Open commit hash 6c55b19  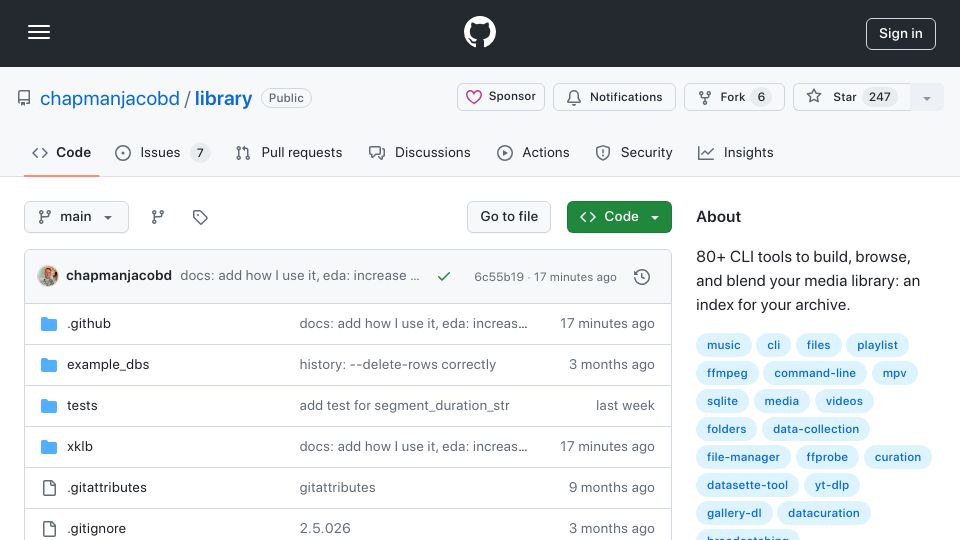coord(499,277)
